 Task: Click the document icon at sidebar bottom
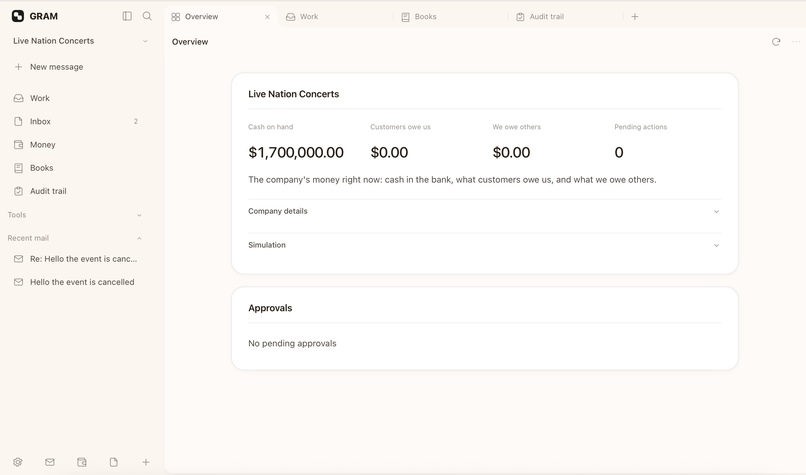pos(114,462)
